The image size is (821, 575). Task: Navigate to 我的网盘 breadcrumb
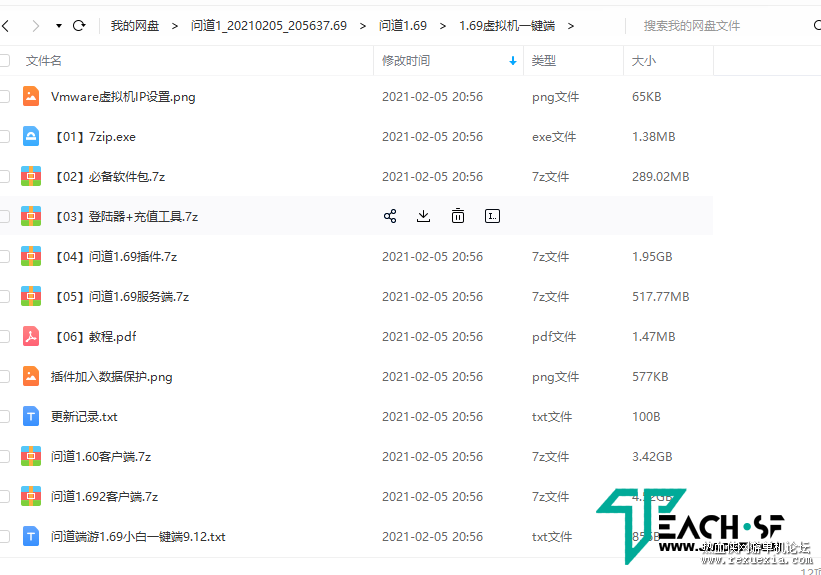click(135, 26)
